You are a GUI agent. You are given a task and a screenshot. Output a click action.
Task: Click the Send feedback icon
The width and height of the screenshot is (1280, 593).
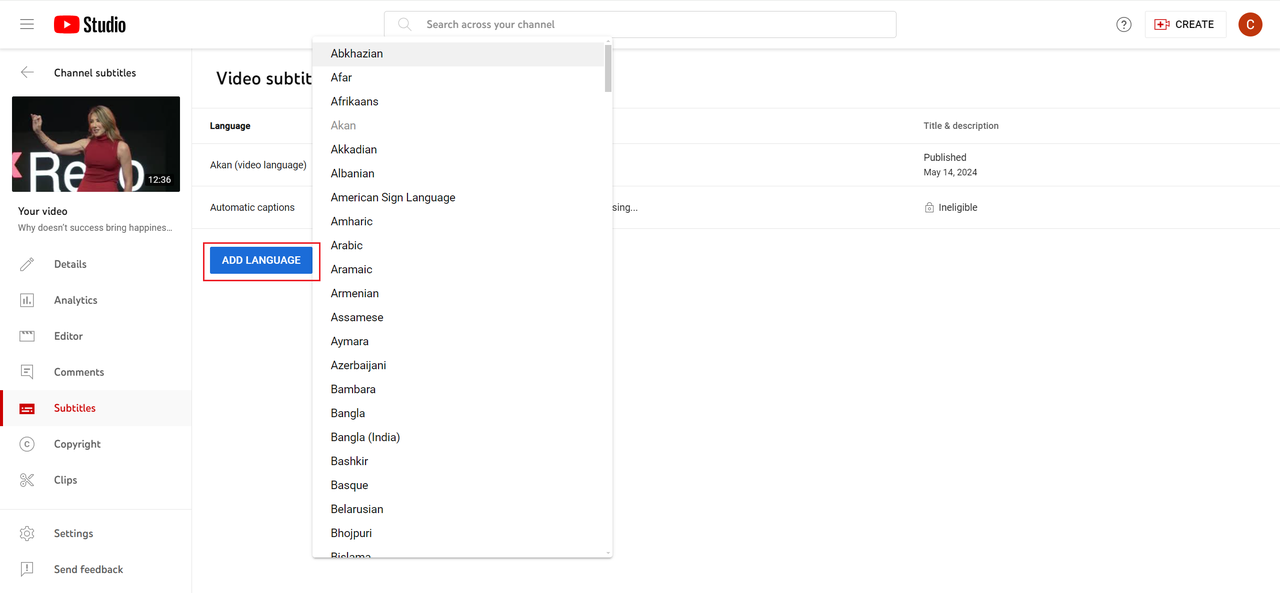(x=27, y=569)
